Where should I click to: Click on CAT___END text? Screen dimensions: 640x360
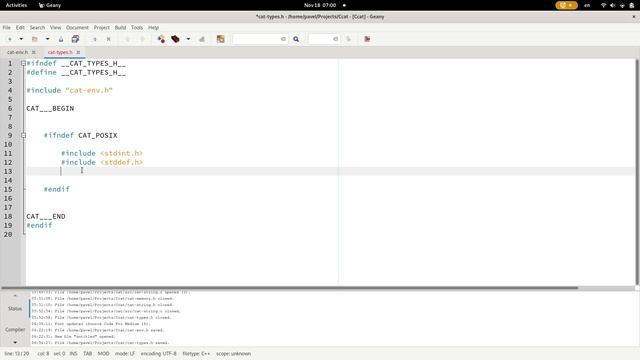(46, 216)
